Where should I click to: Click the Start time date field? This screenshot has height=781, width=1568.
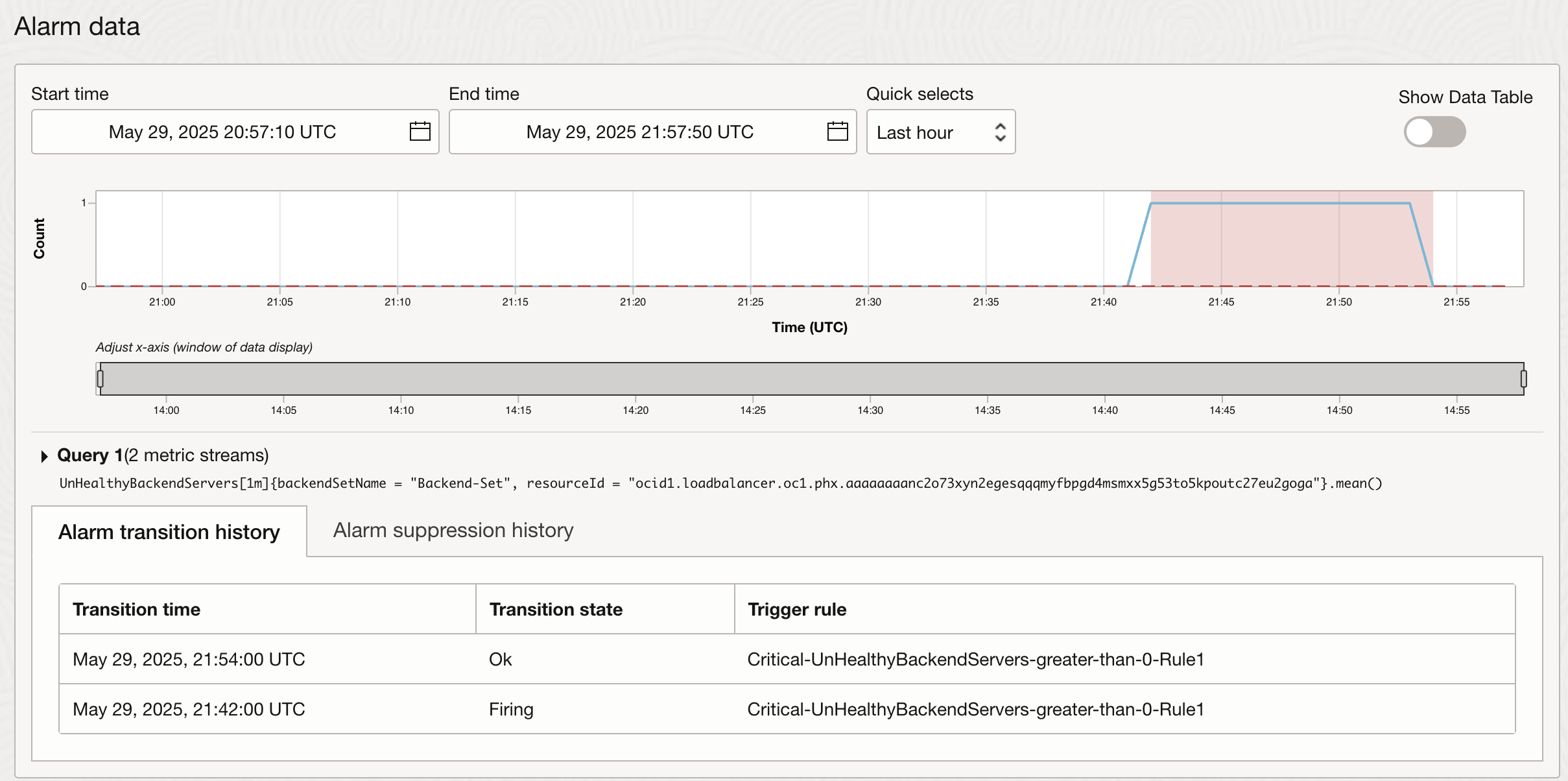coord(222,132)
